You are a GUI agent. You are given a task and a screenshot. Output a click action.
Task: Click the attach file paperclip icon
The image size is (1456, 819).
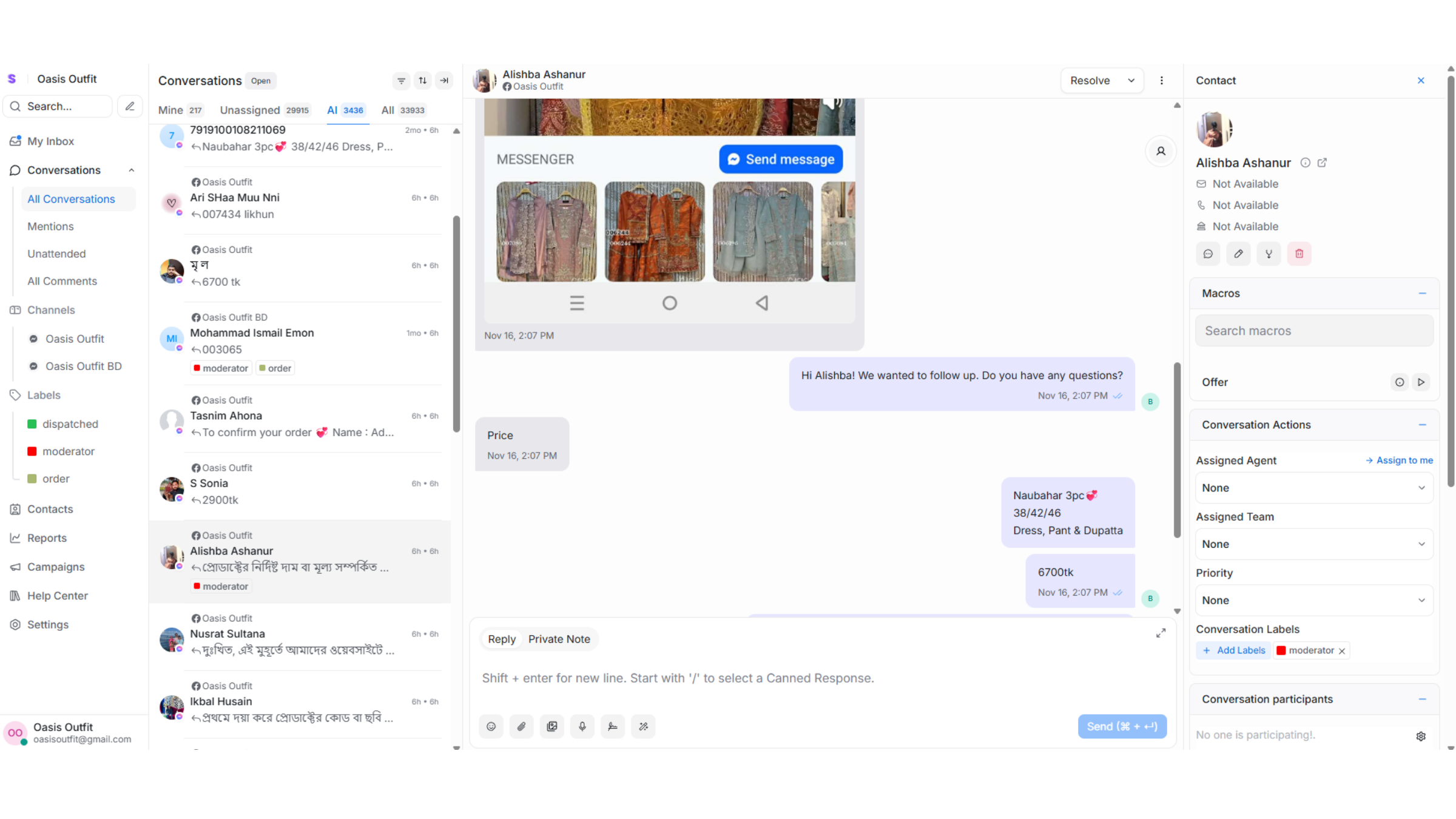(521, 726)
